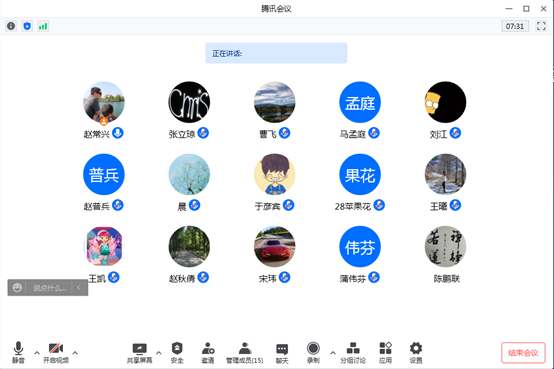The height and width of the screenshot is (369, 554).
Task: Open the share screen tool
Action: tap(140, 352)
